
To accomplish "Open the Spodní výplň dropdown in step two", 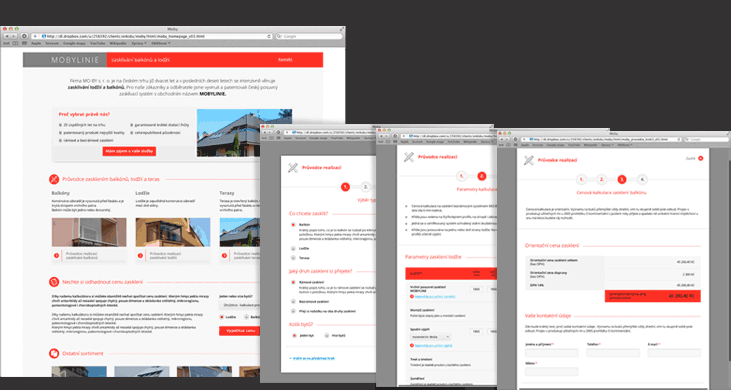I will coord(430,336).
